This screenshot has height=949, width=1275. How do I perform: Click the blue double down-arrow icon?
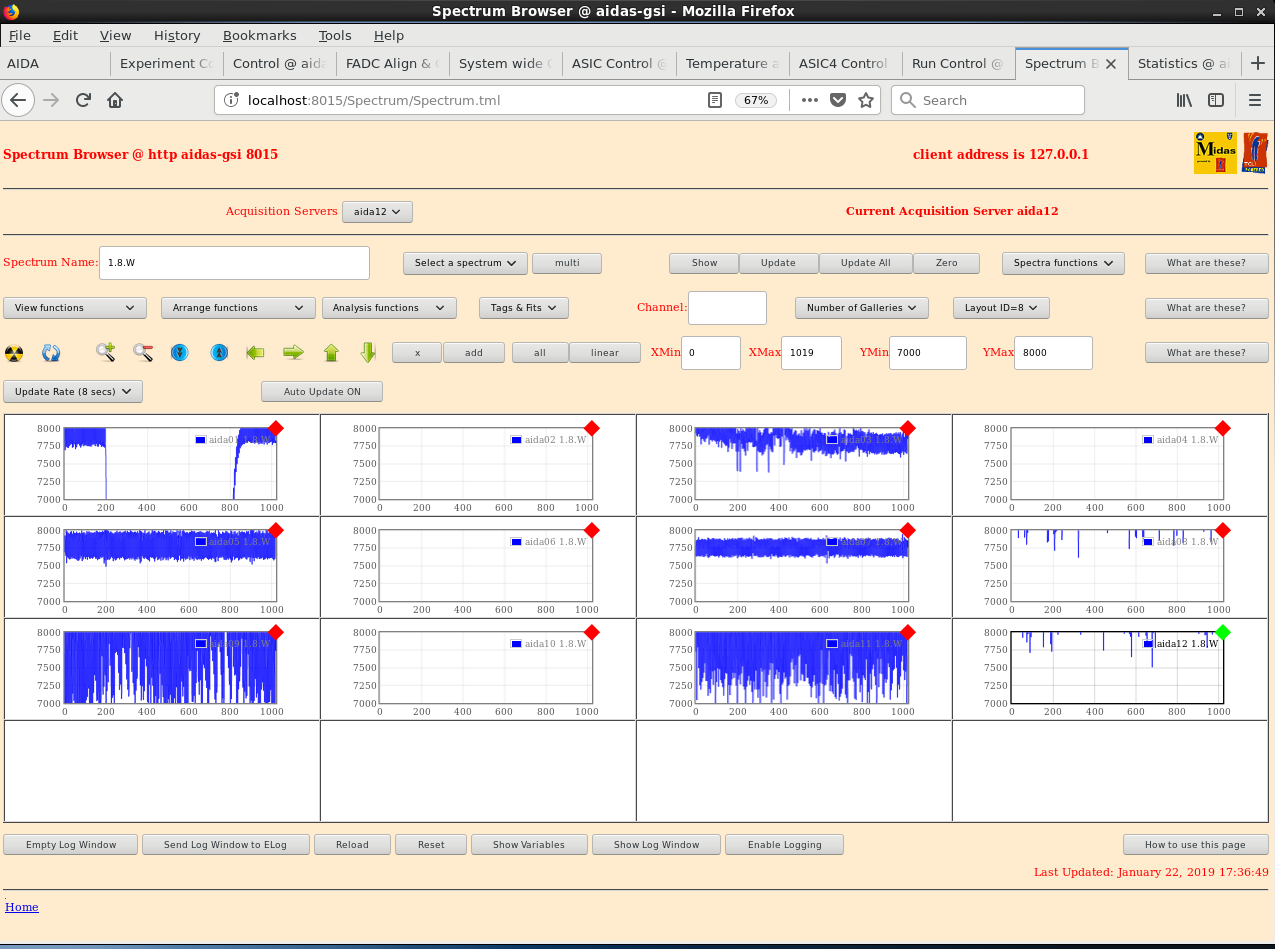pos(180,353)
